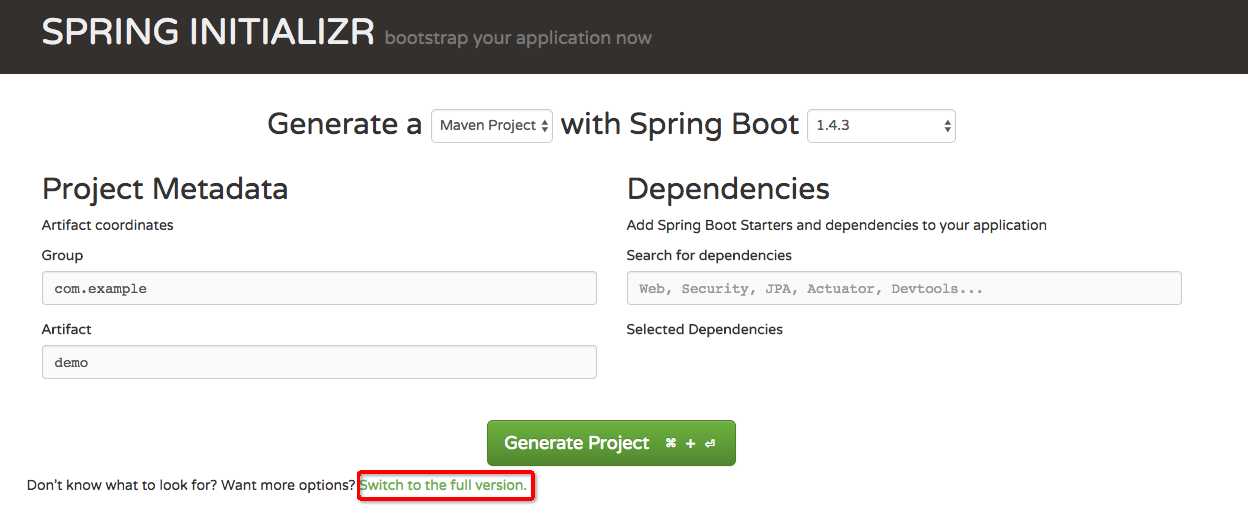Follow the Switch to the full version link
The width and height of the screenshot is (1248, 531).
pyautogui.click(x=443, y=485)
